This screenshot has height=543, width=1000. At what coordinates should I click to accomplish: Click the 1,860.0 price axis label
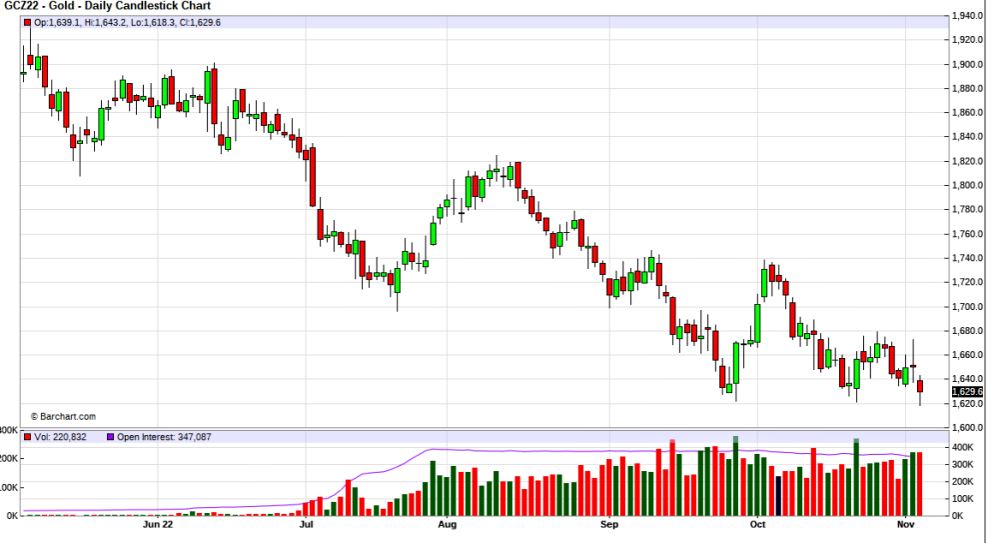(967, 113)
